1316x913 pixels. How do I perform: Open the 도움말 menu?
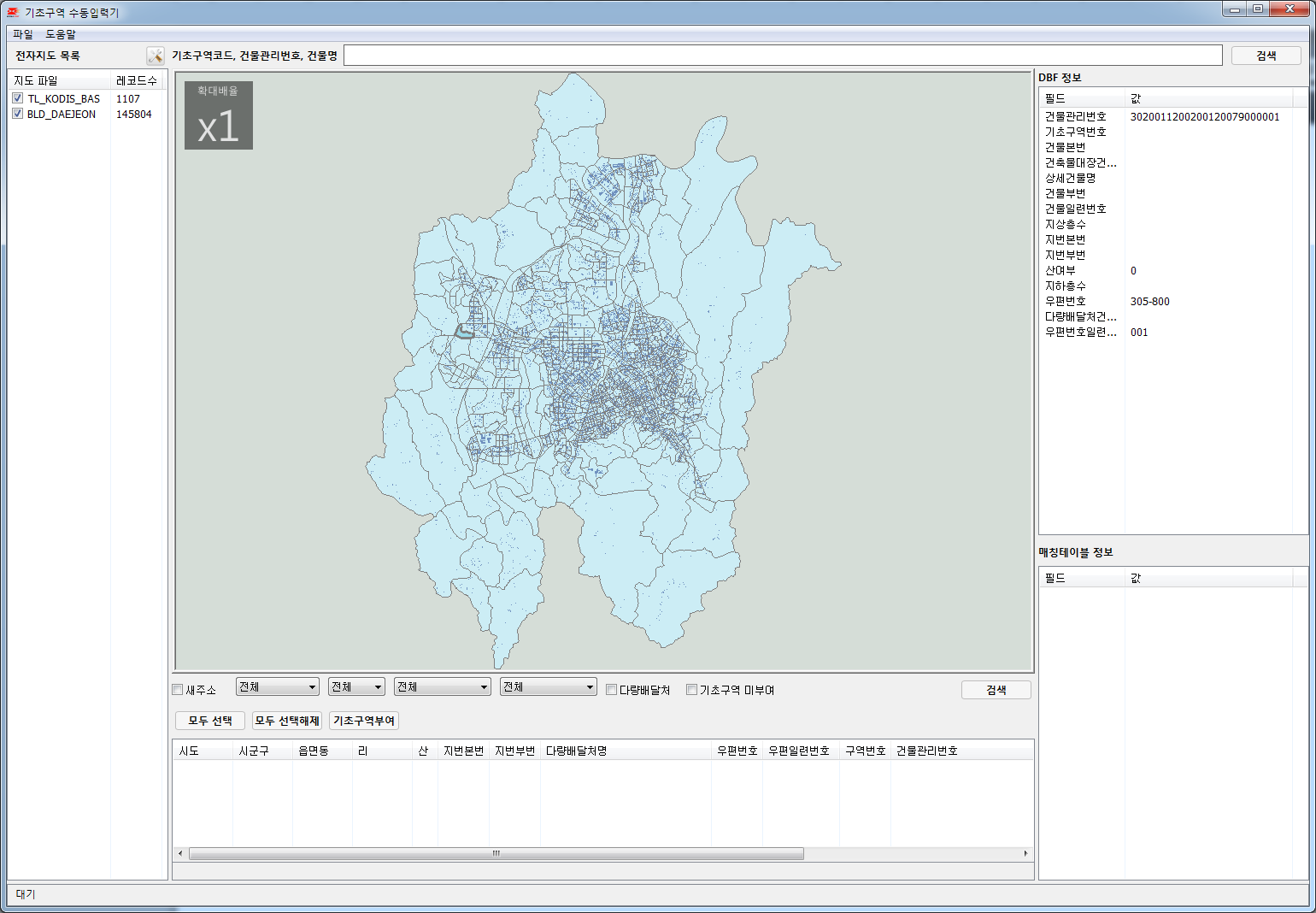tap(61, 34)
